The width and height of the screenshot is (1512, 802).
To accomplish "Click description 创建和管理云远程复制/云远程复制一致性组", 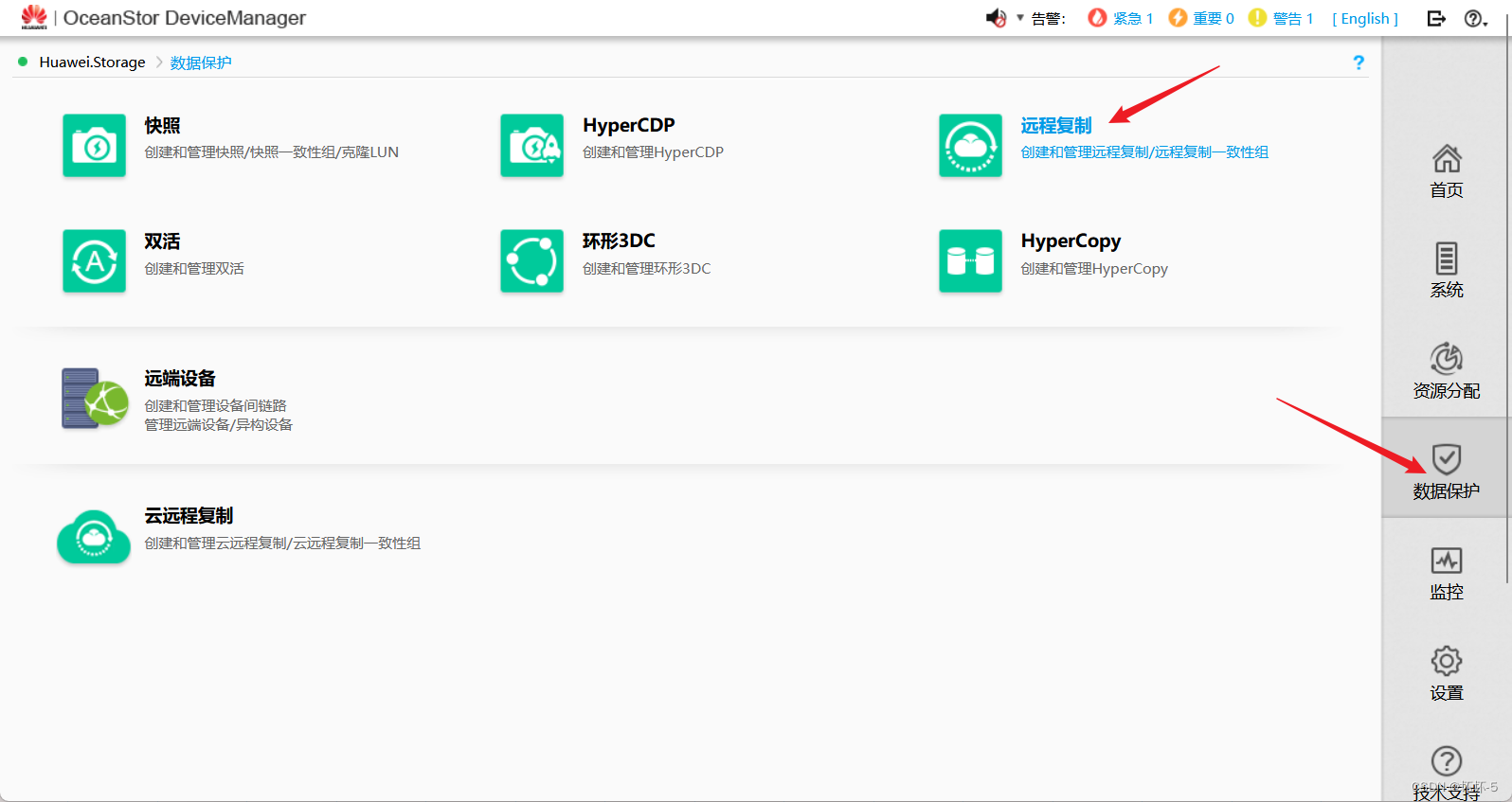I will (x=282, y=544).
